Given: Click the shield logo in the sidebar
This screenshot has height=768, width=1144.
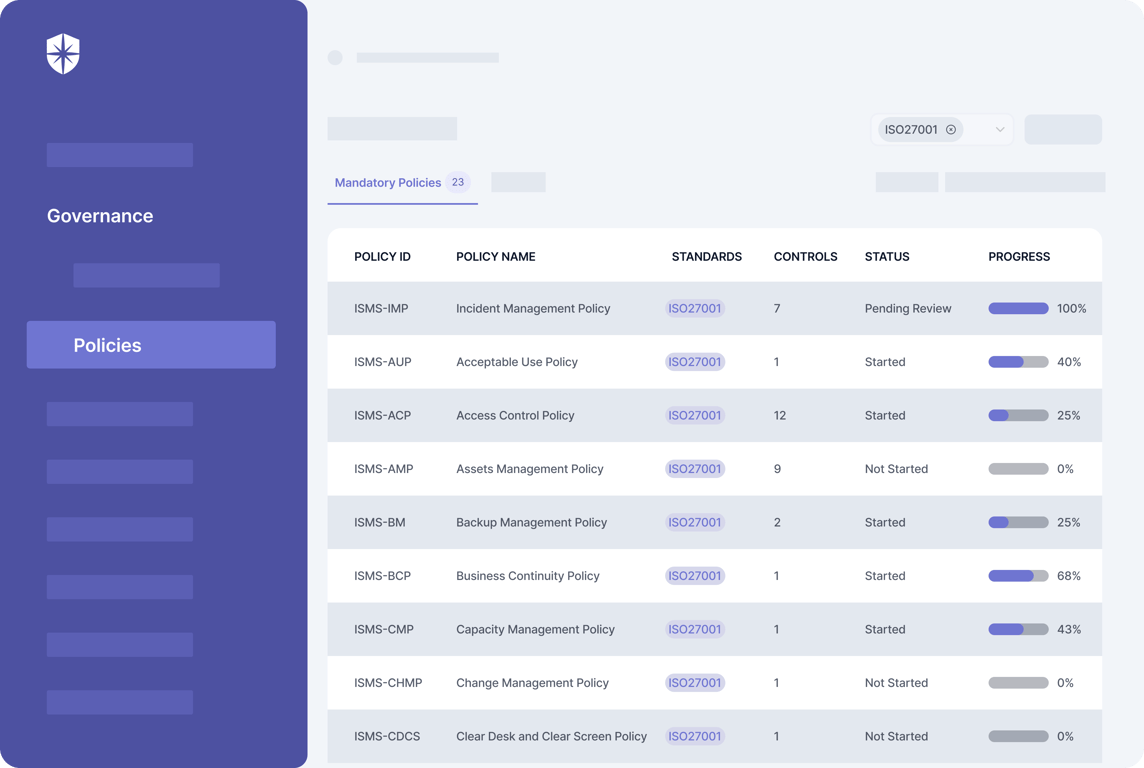Looking at the screenshot, I should (63, 53).
